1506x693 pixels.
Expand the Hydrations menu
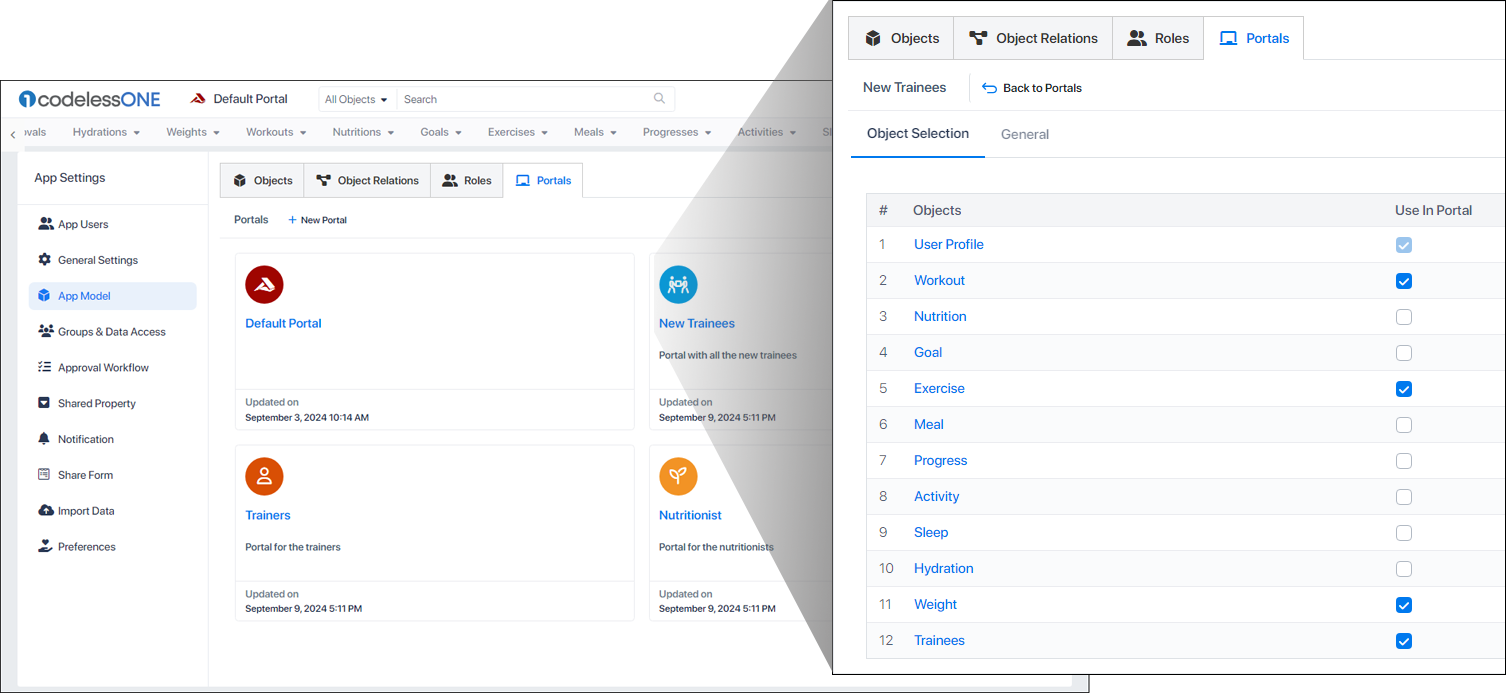[106, 132]
